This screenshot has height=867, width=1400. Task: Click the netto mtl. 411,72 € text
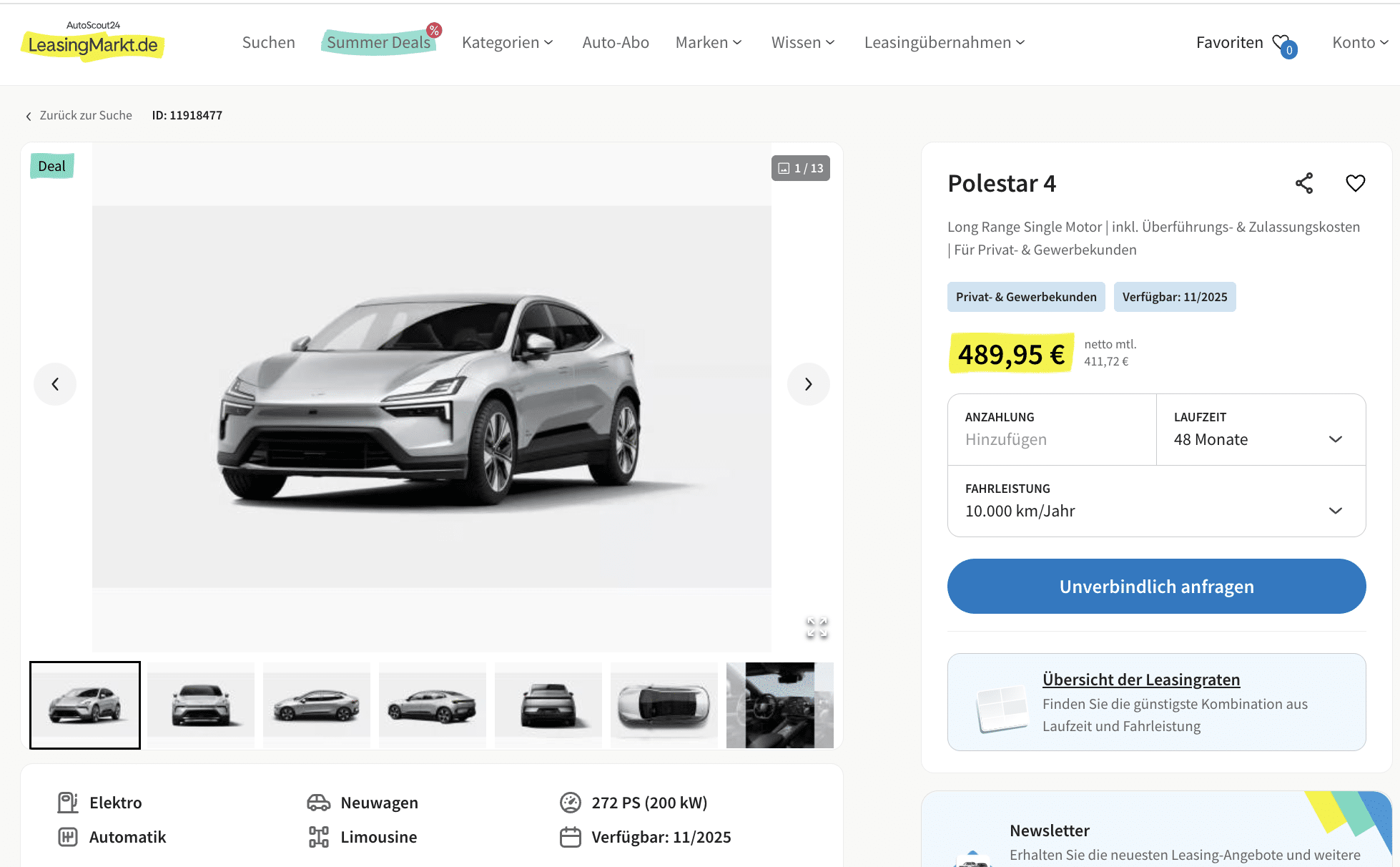pyautogui.click(x=1110, y=353)
